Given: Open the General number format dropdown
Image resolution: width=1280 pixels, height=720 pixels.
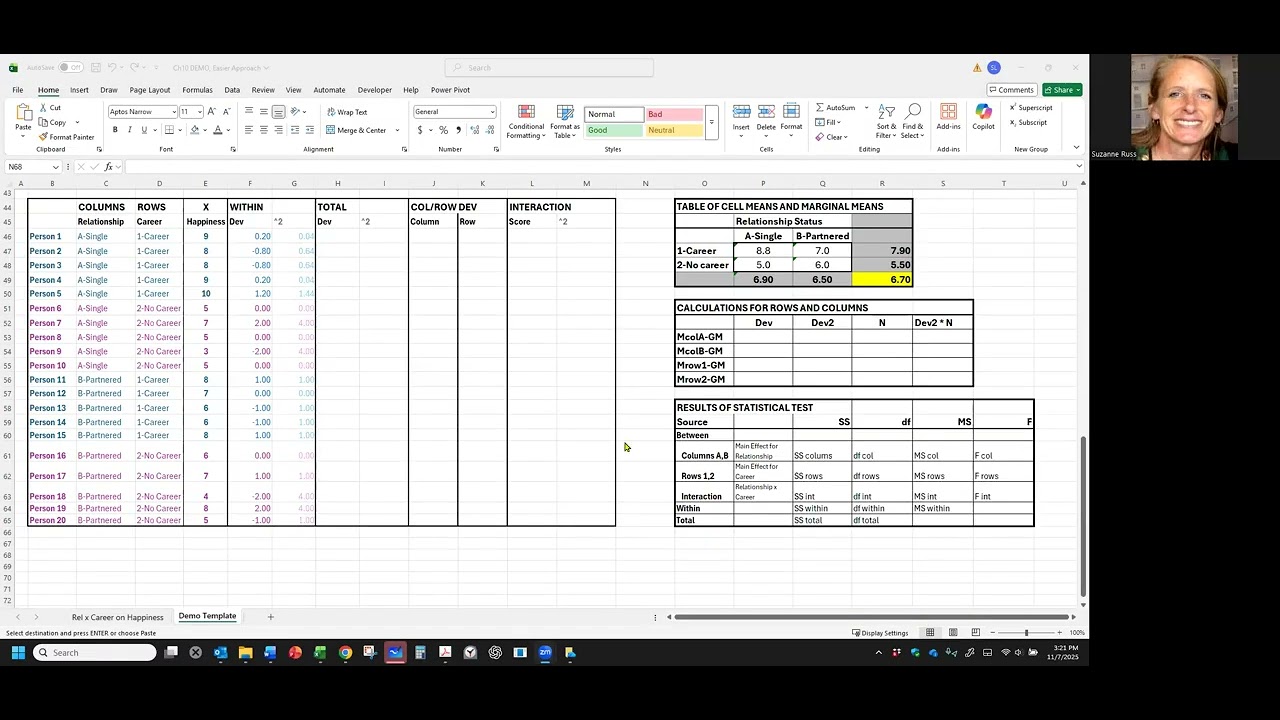Looking at the screenshot, I should (491, 112).
